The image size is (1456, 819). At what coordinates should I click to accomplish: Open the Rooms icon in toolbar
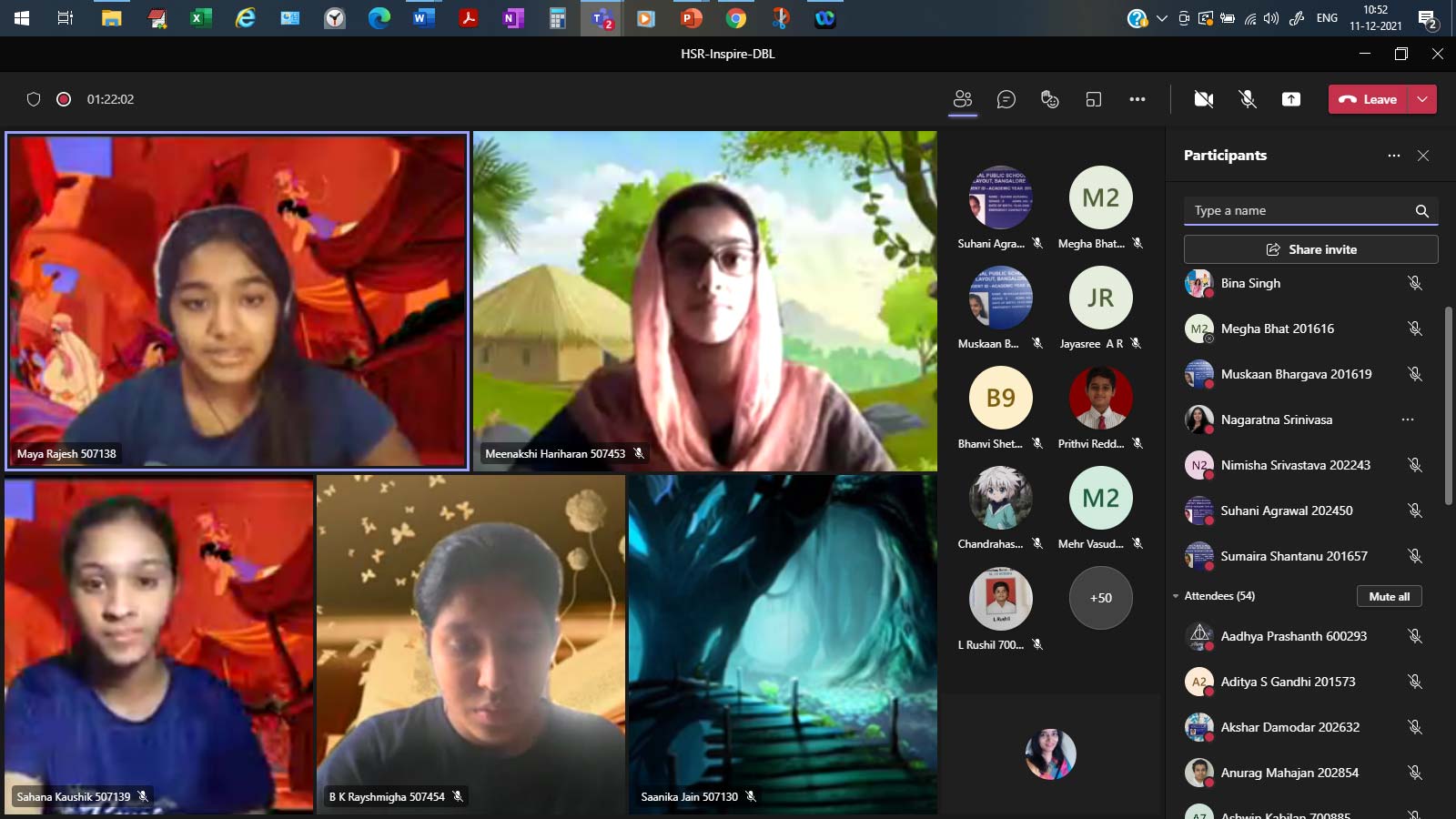coord(1094,99)
